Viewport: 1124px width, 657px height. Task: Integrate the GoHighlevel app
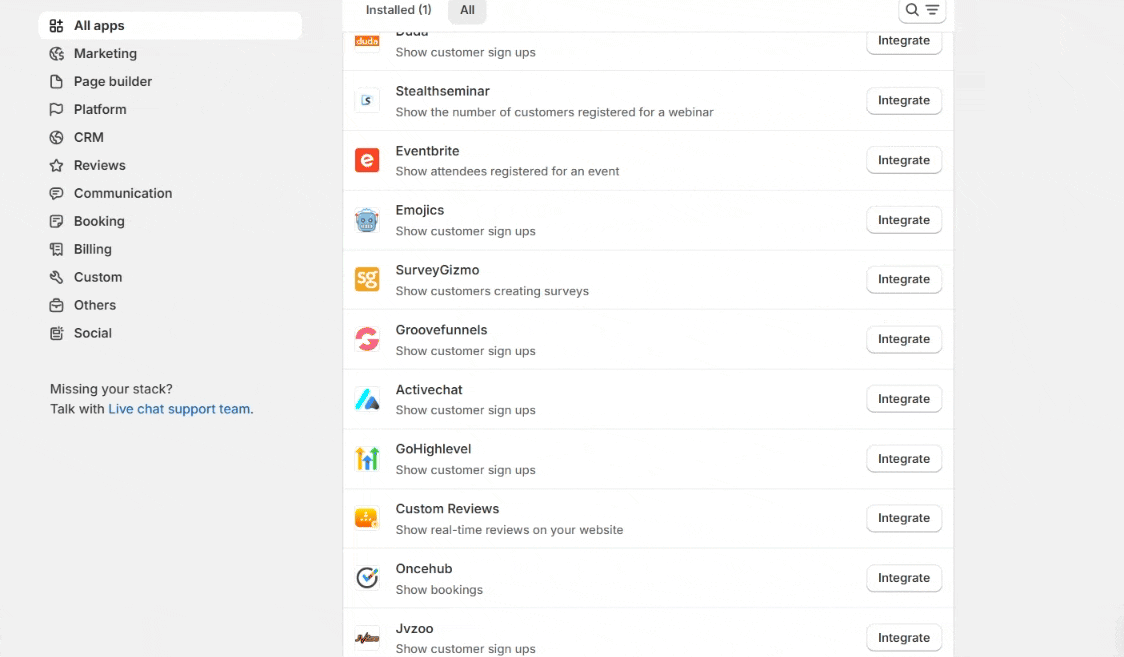point(904,459)
